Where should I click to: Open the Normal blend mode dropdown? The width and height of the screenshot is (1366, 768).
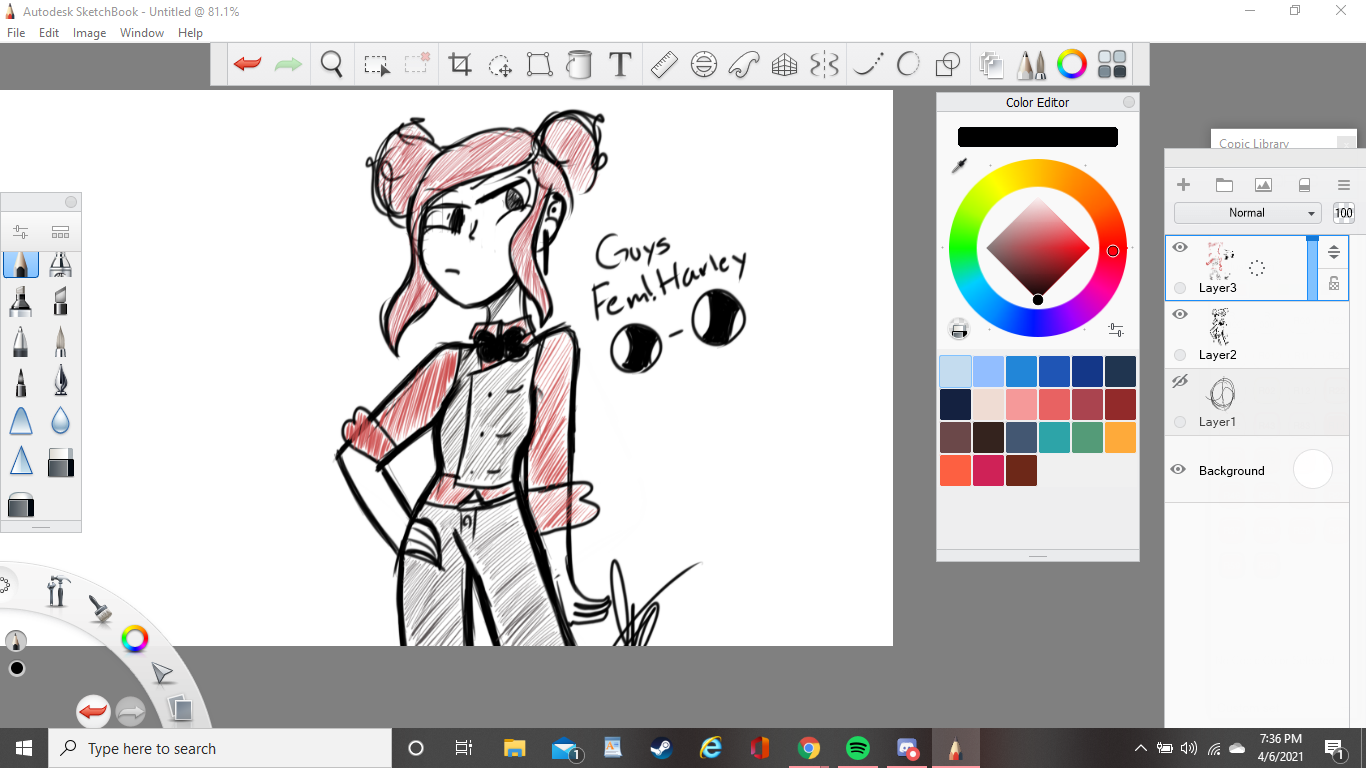pos(1247,213)
